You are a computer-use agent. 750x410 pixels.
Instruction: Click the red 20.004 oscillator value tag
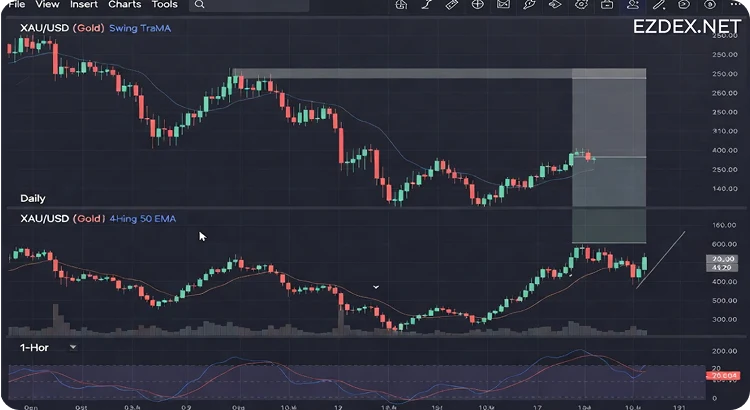[723, 376]
